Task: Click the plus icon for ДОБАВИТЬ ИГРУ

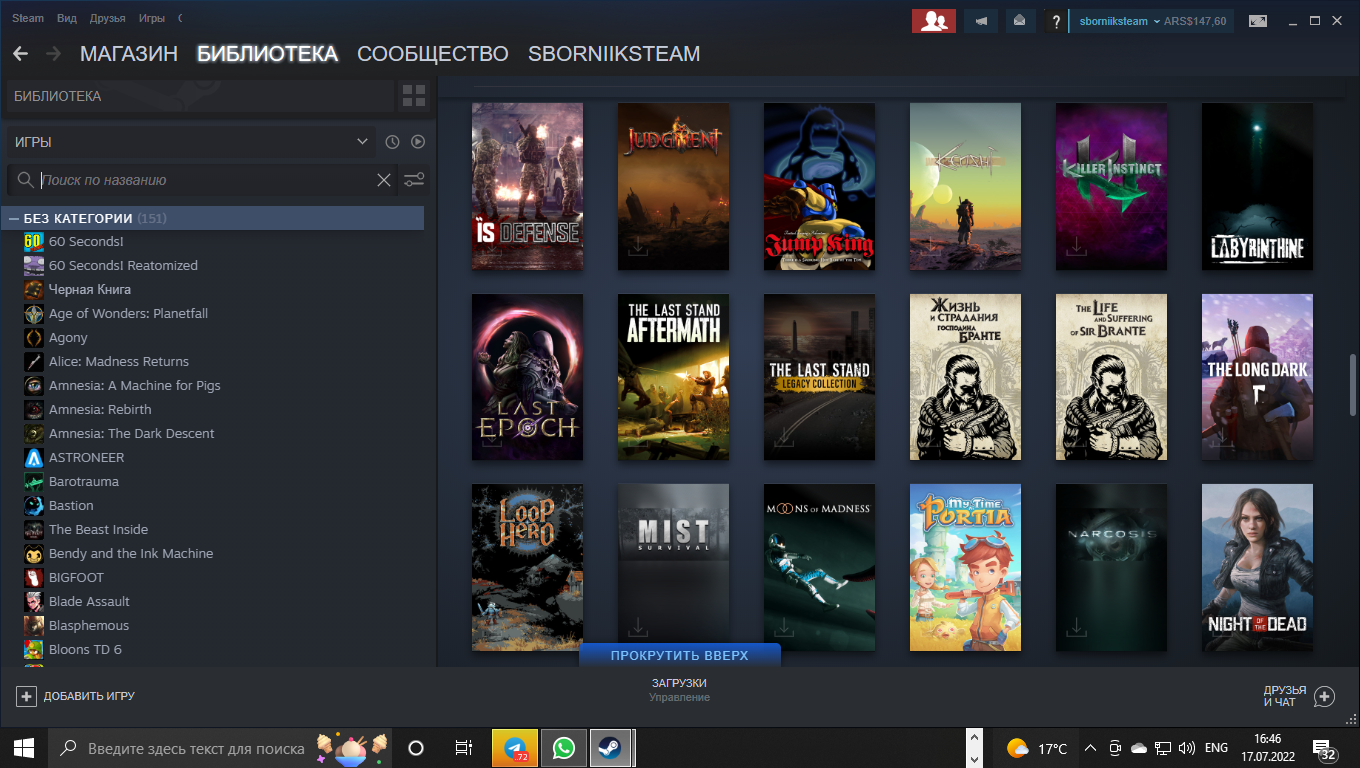Action: (x=27, y=696)
